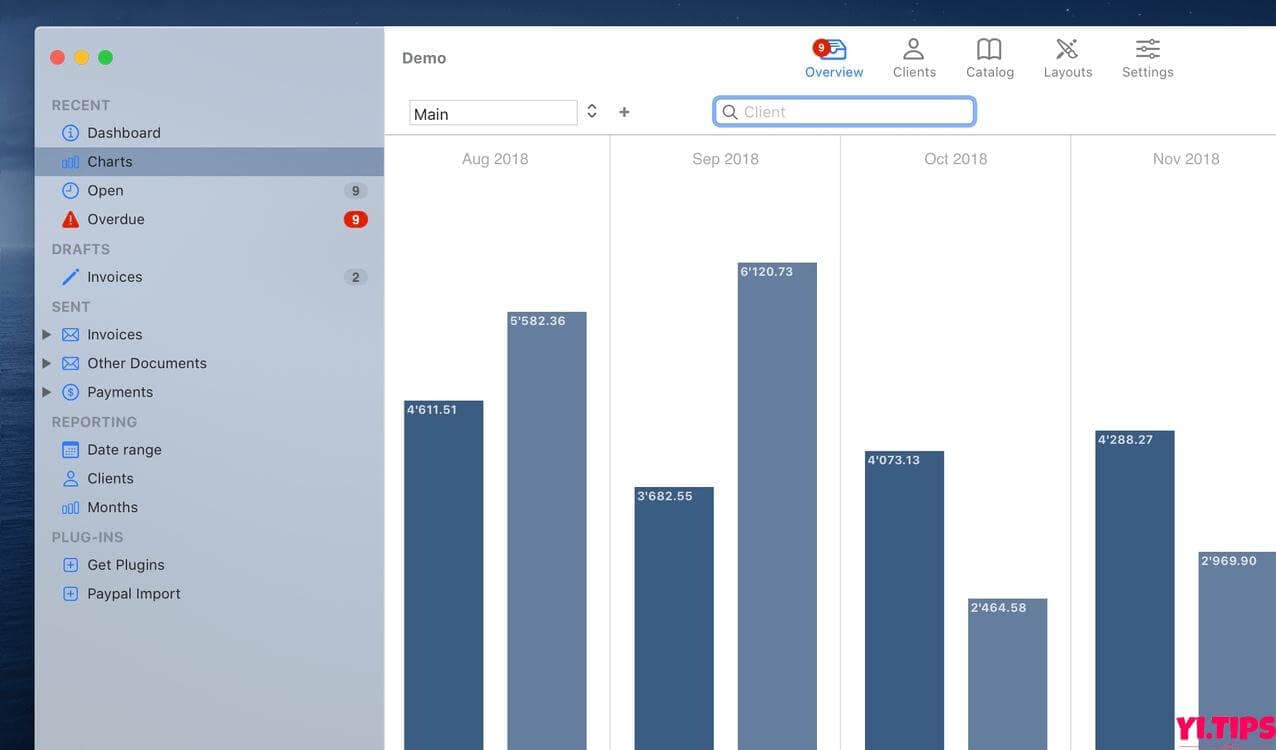Open the Layouts toolbar icon
The image size is (1276, 750).
tap(1067, 50)
